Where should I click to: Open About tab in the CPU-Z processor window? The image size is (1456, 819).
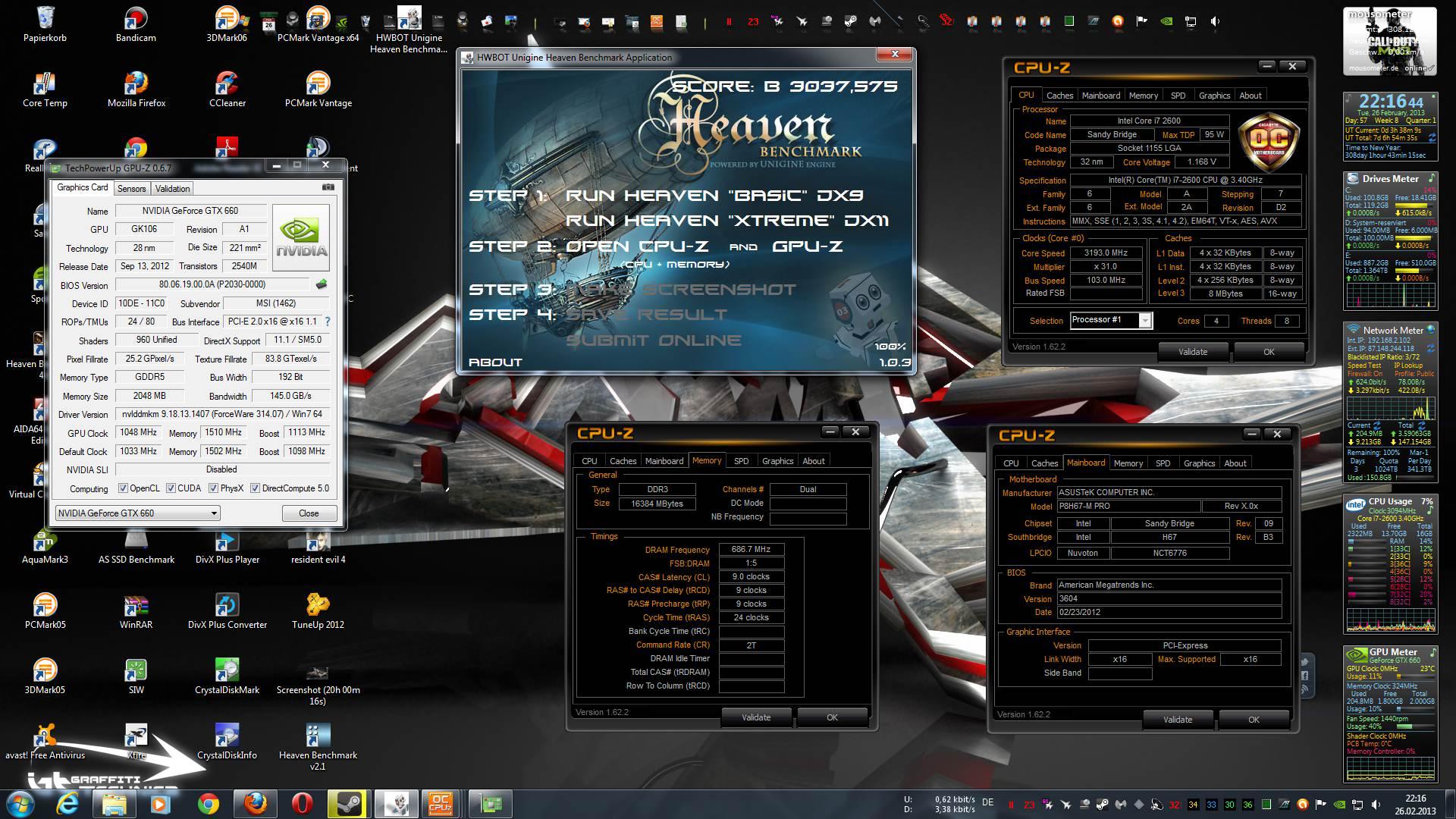click(x=1250, y=96)
